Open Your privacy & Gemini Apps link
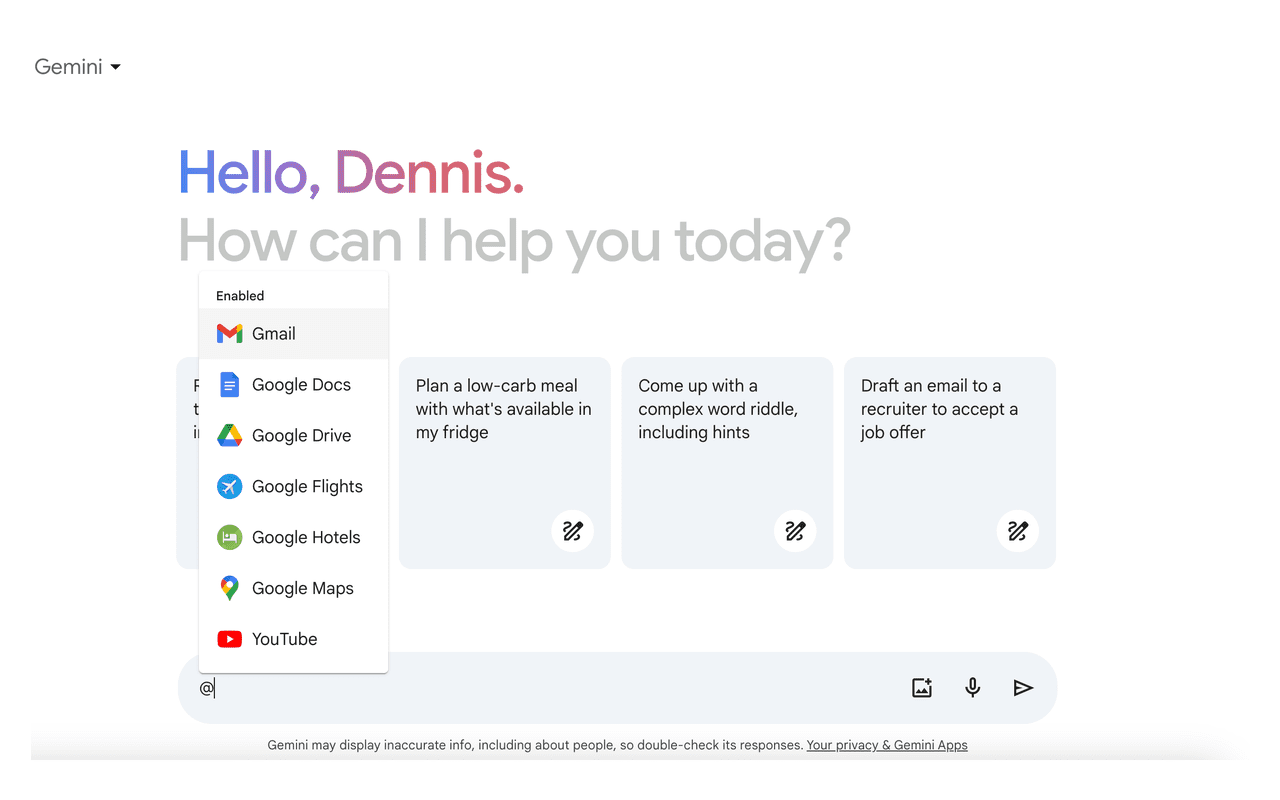The image size is (1280, 800). 886,745
